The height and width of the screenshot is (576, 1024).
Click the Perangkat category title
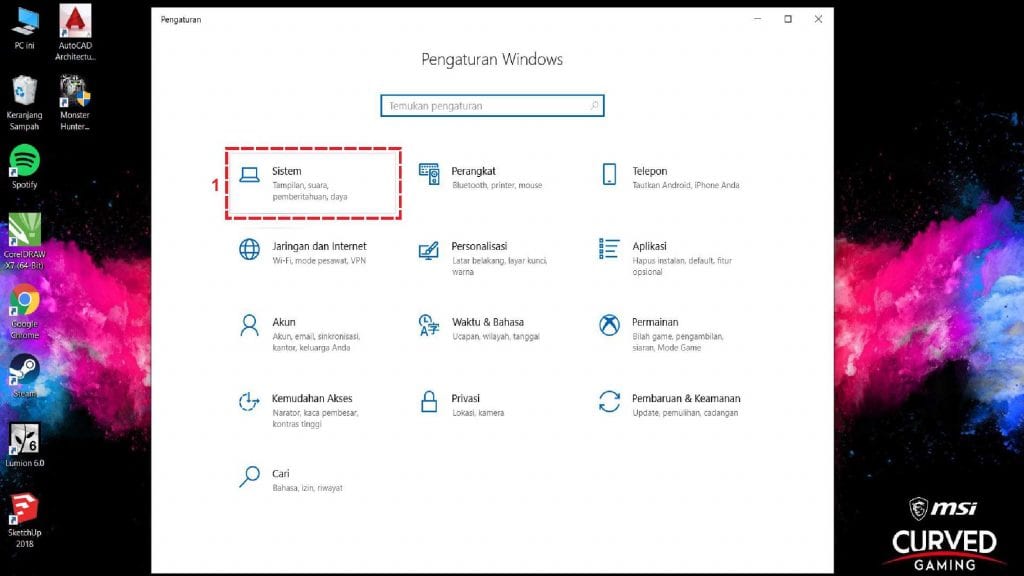(x=473, y=171)
